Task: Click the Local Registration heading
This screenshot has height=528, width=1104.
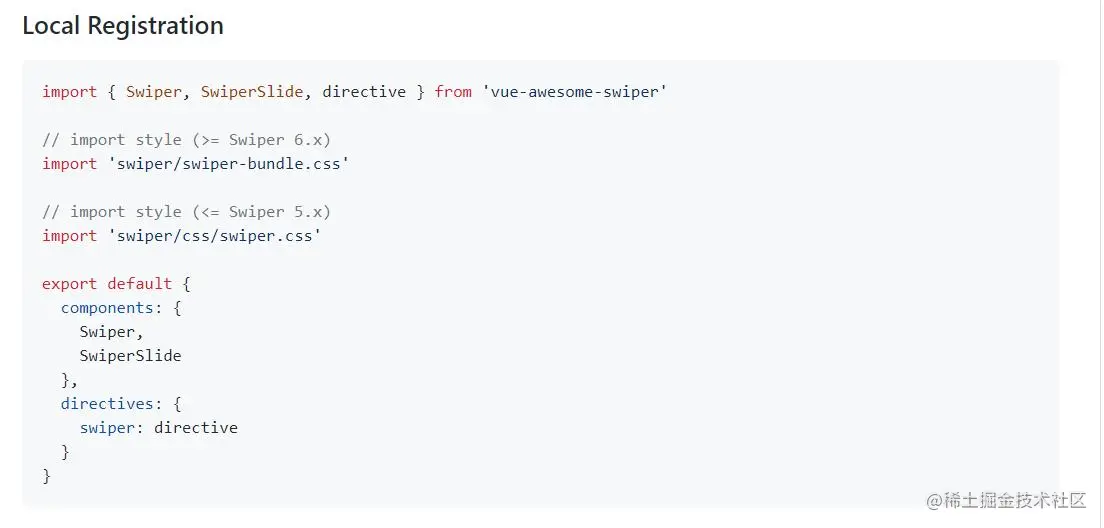Action: [123, 26]
